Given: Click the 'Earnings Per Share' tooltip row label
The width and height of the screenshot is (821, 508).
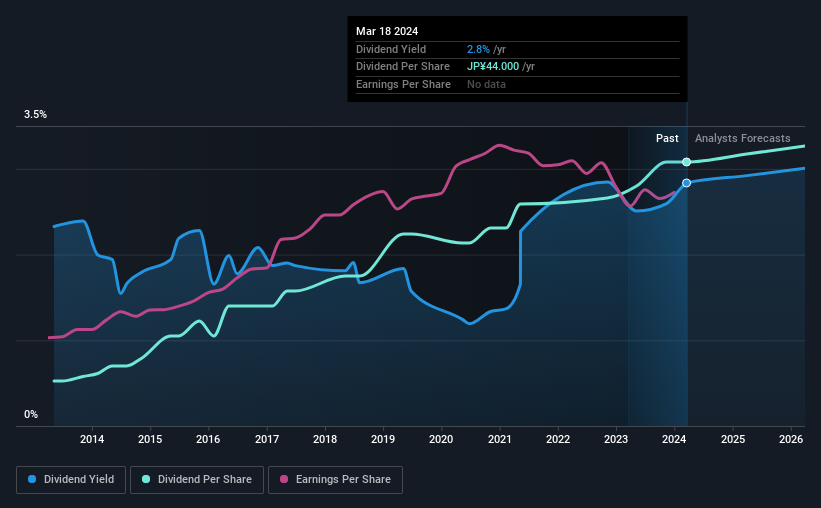Looking at the screenshot, I should point(403,84).
